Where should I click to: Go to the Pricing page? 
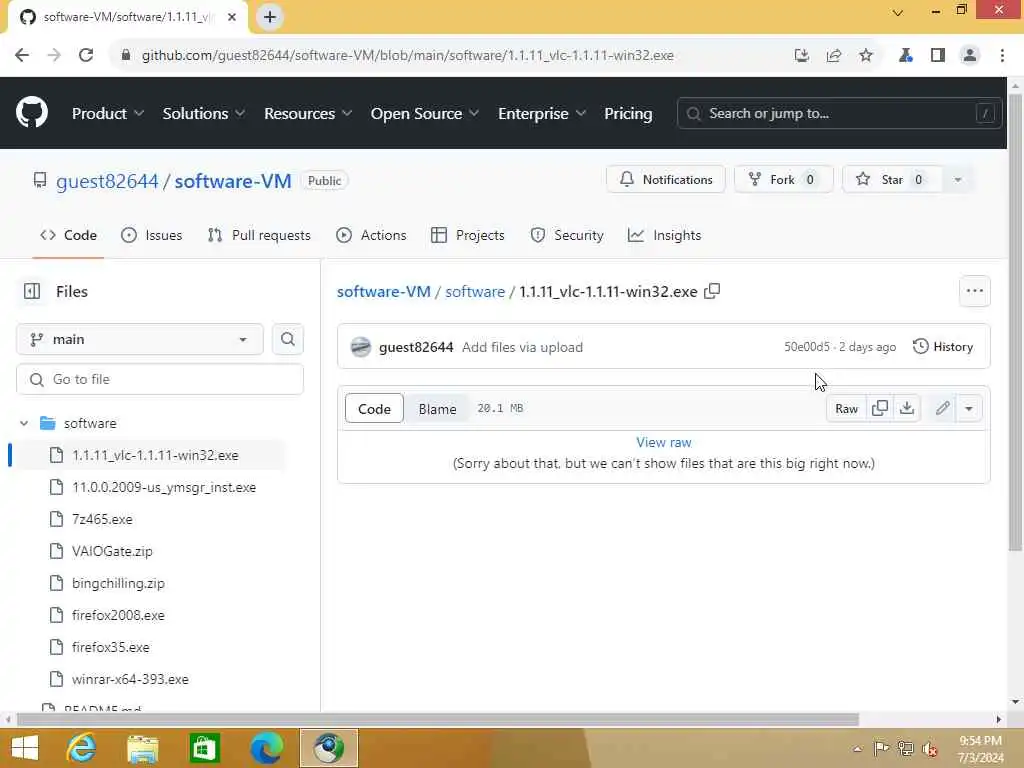(x=628, y=114)
